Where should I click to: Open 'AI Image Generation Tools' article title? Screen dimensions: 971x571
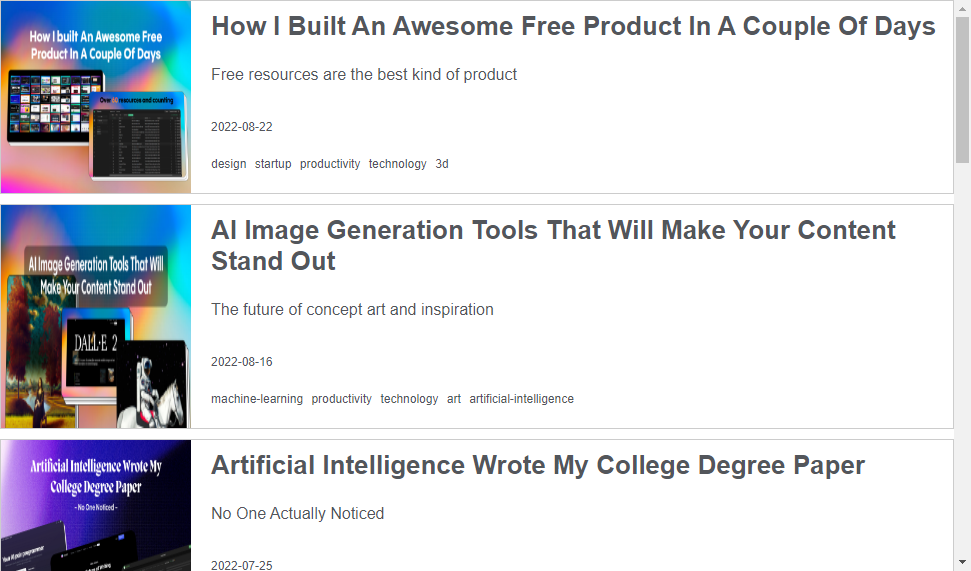553,245
